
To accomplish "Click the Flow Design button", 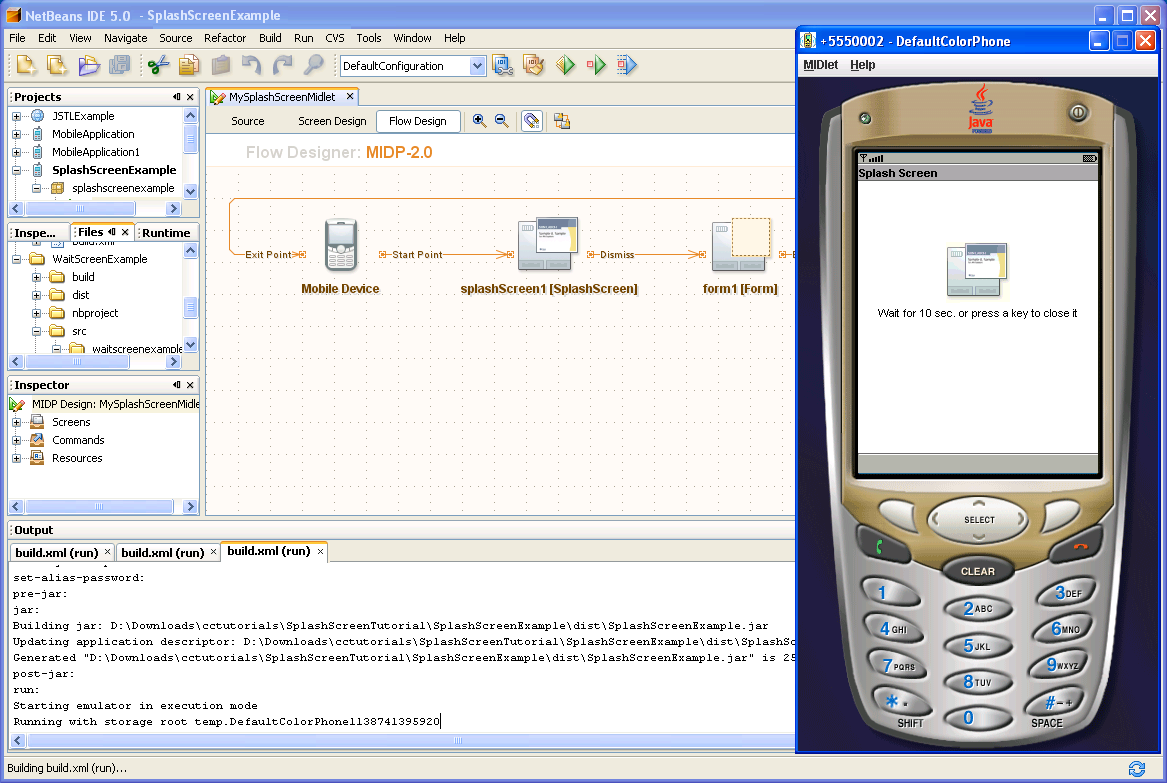I will pyautogui.click(x=418, y=121).
